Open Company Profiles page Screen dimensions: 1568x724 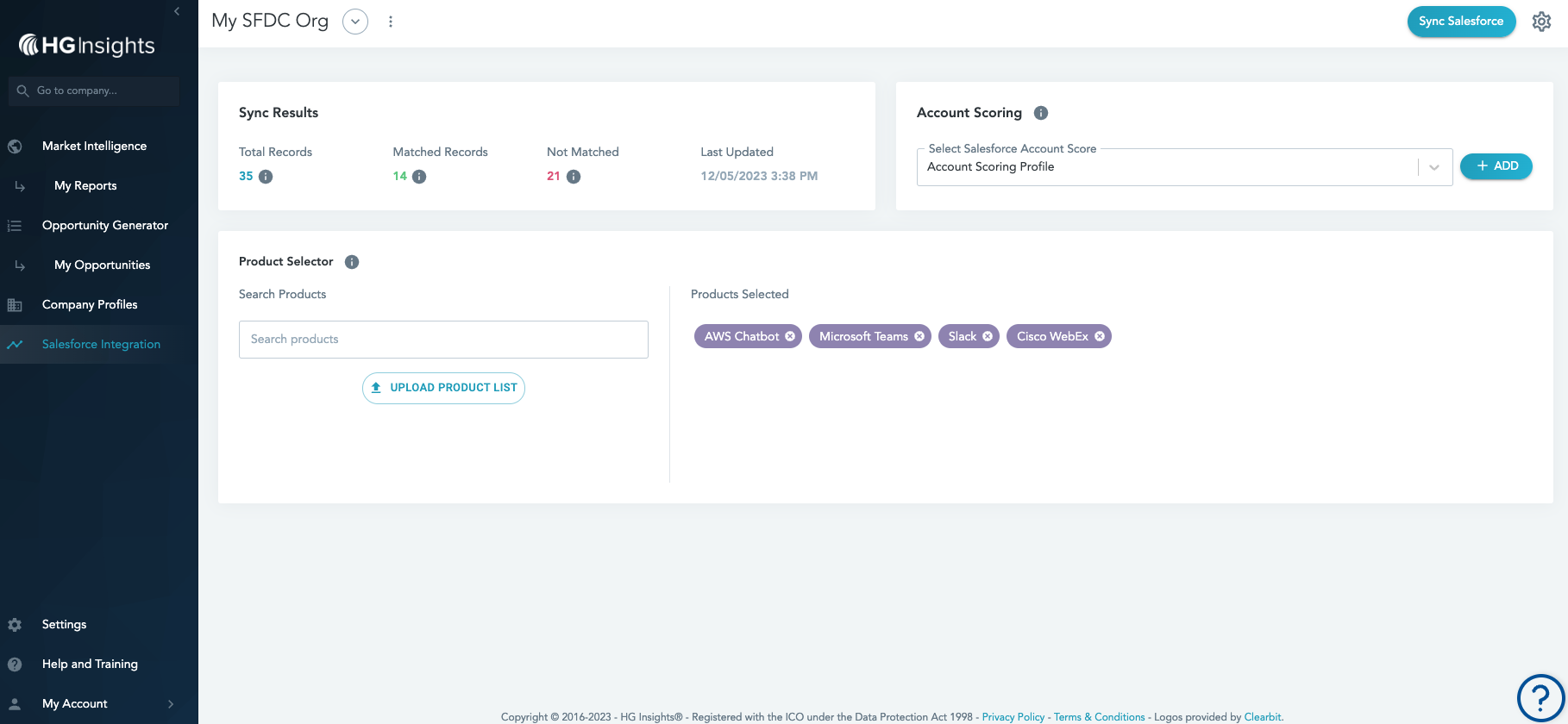click(x=90, y=305)
